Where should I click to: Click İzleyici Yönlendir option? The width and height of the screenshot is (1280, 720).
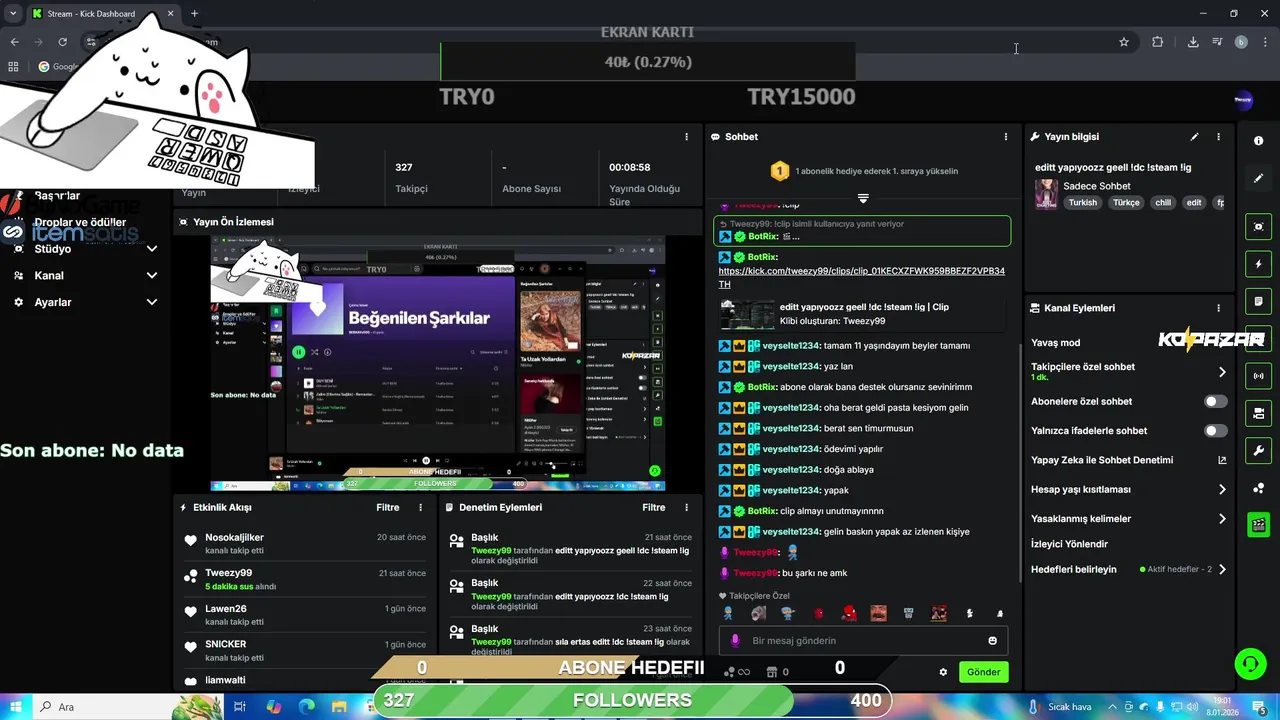coord(1069,544)
